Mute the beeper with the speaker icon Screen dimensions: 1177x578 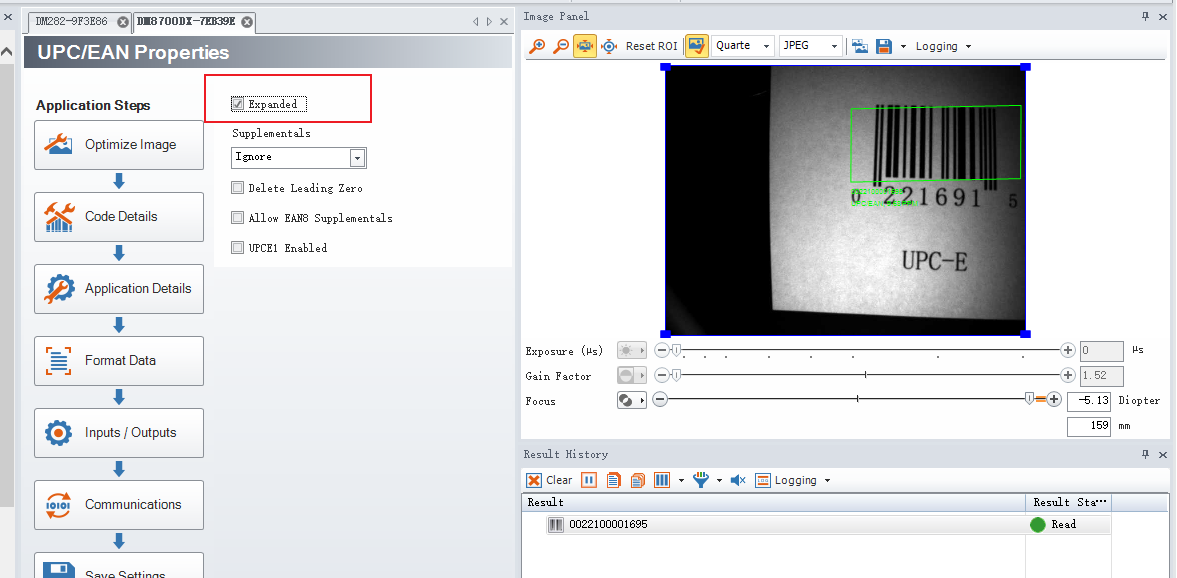tap(738, 480)
